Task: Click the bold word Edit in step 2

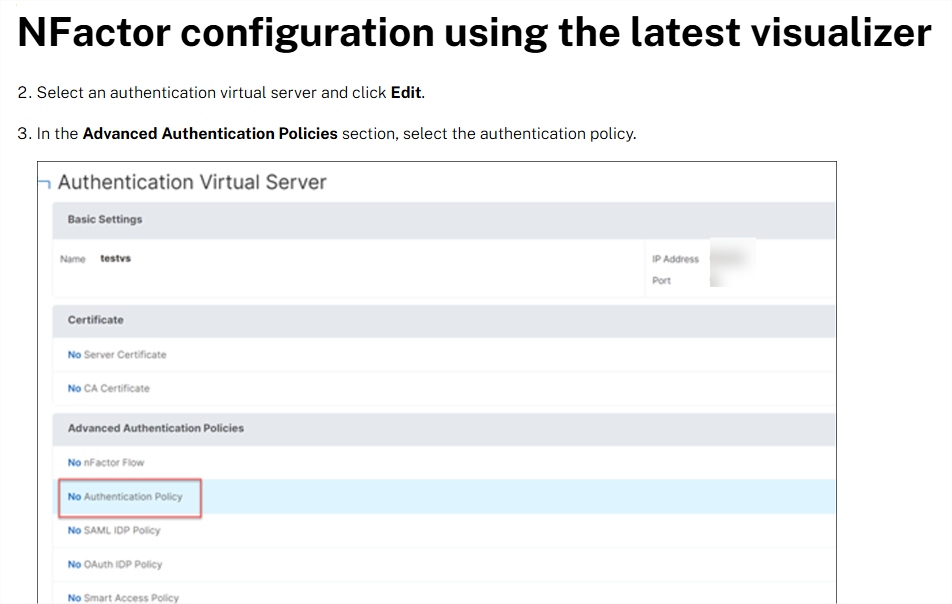Action: [406, 92]
